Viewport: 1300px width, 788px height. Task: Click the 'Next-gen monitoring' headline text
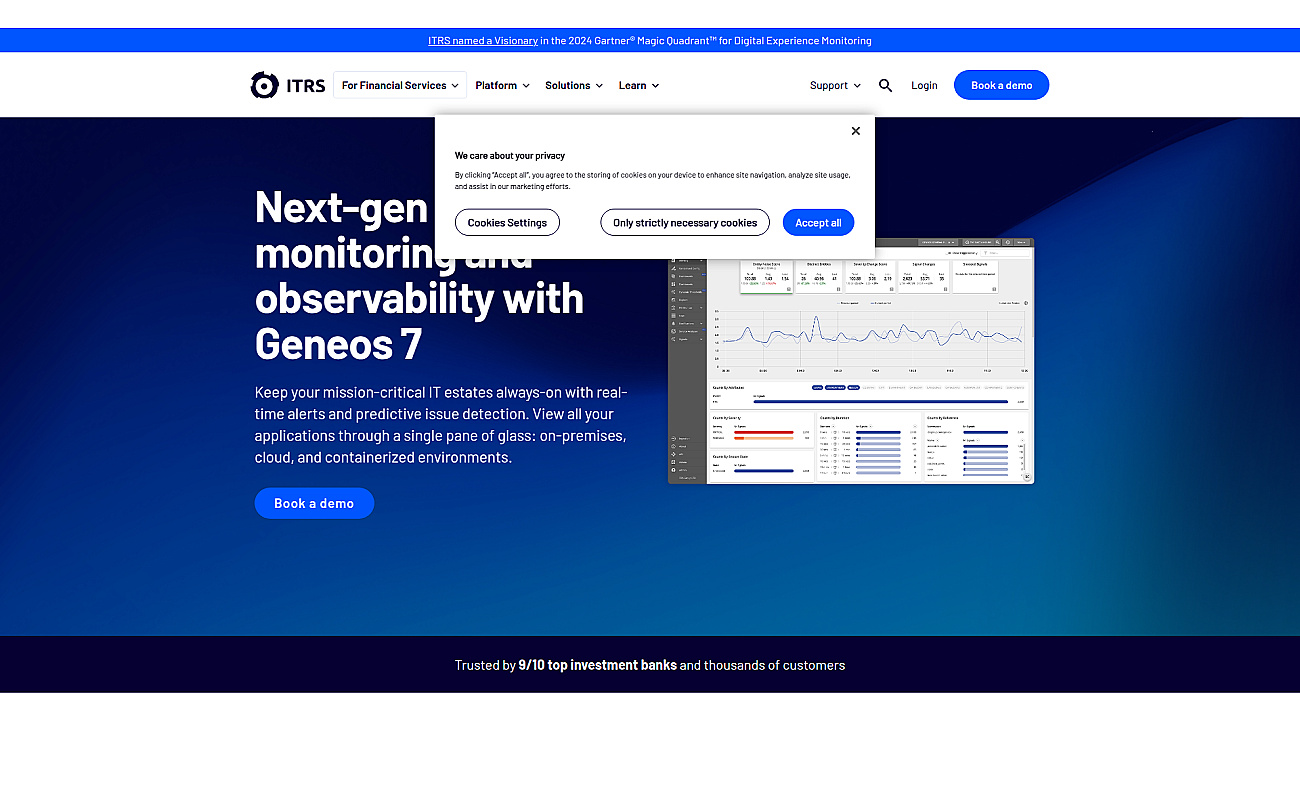(419, 275)
